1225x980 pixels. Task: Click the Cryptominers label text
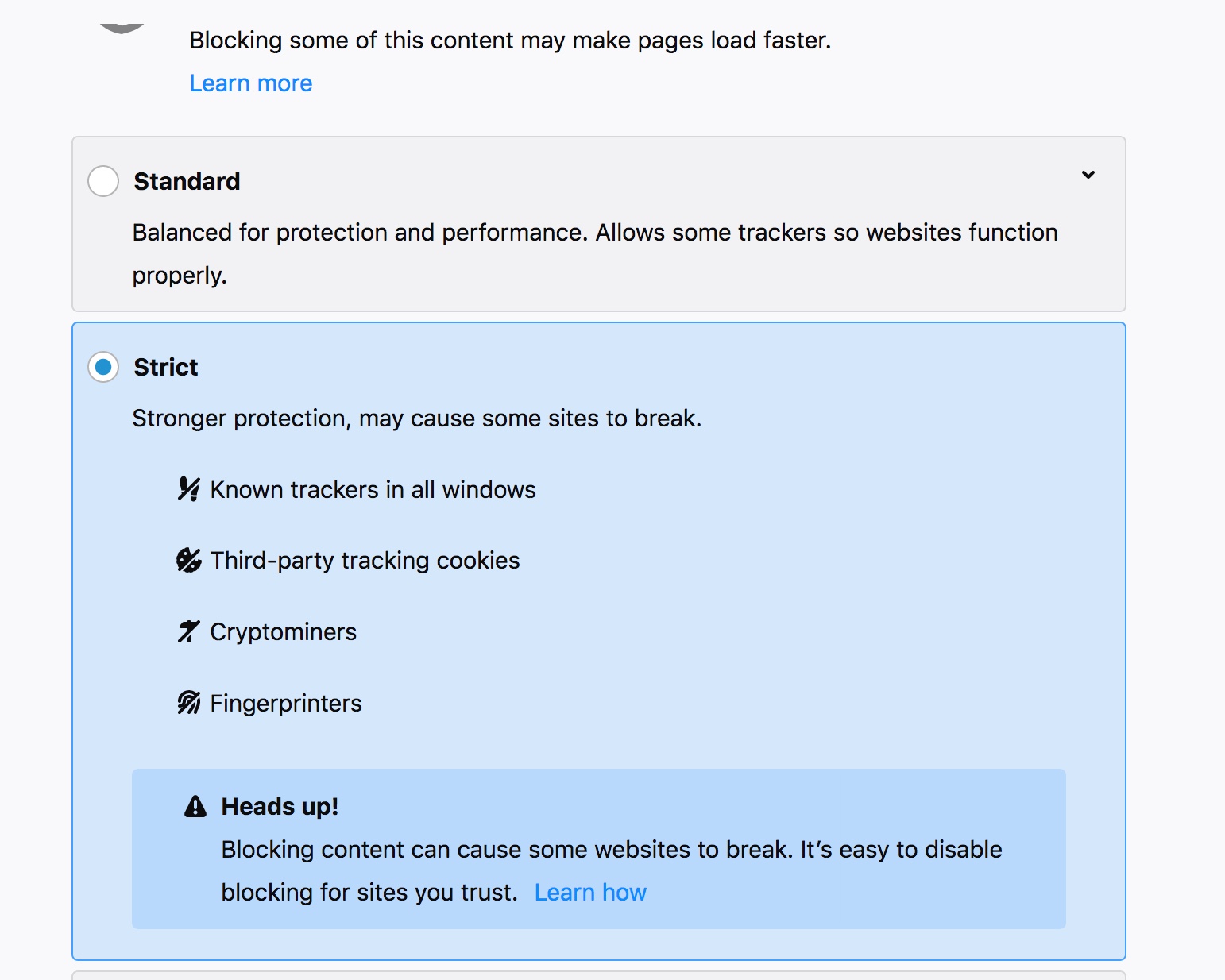point(283,632)
